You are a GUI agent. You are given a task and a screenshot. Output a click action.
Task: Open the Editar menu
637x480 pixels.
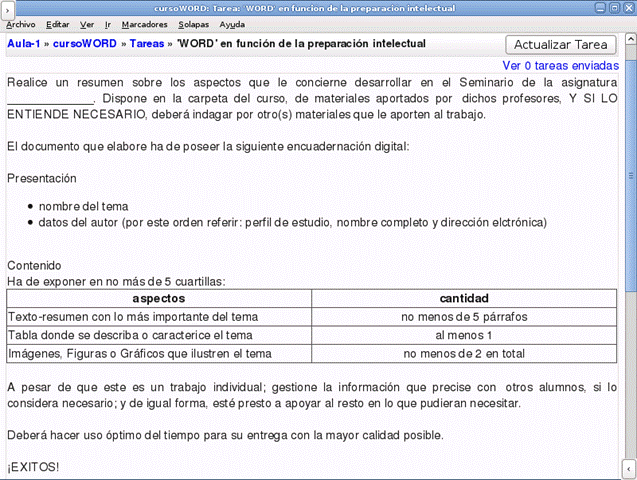58,24
